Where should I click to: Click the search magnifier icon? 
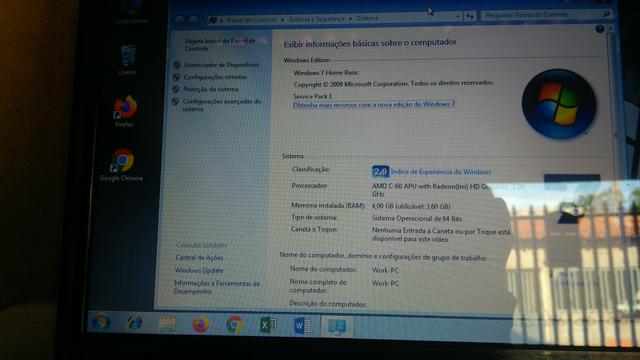coord(606,14)
